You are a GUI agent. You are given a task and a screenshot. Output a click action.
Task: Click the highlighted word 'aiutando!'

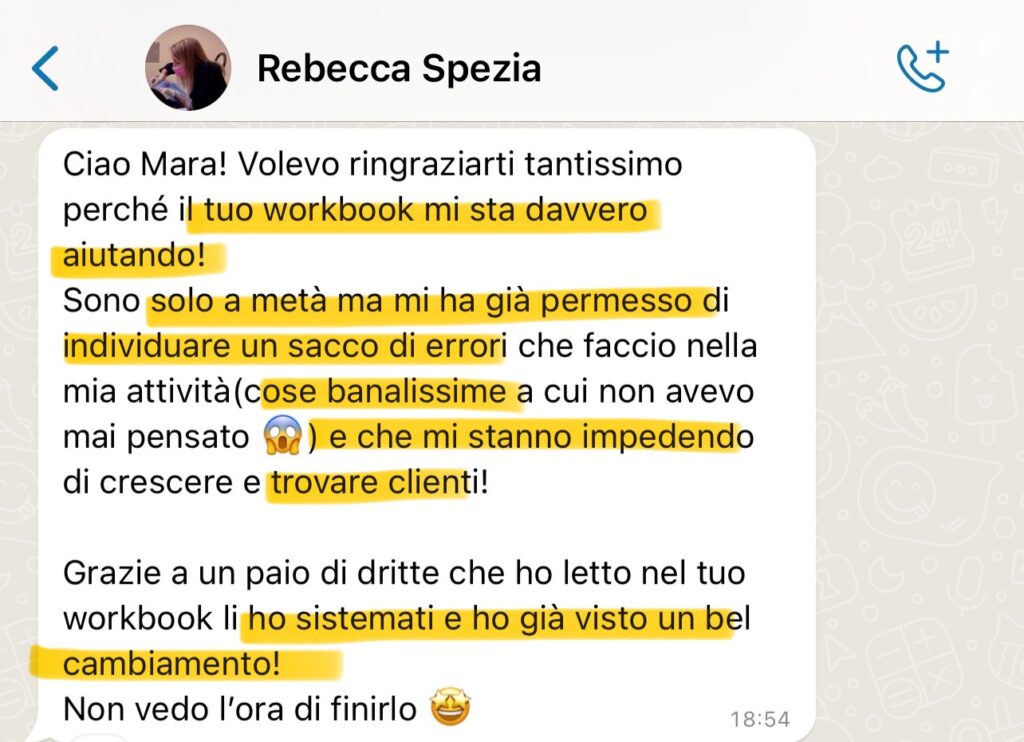(x=134, y=255)
